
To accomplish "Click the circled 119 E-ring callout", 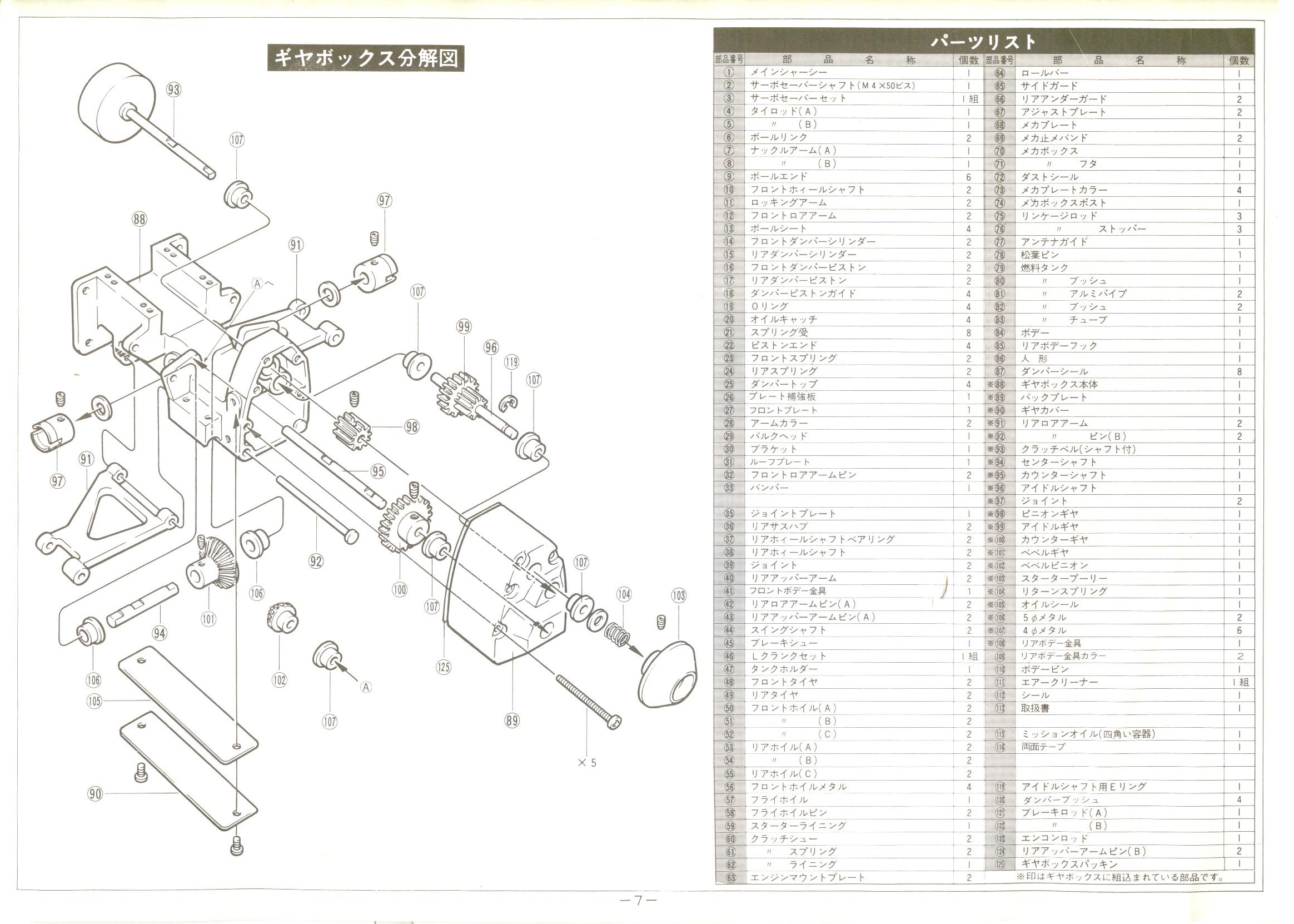I will [511, 362].
